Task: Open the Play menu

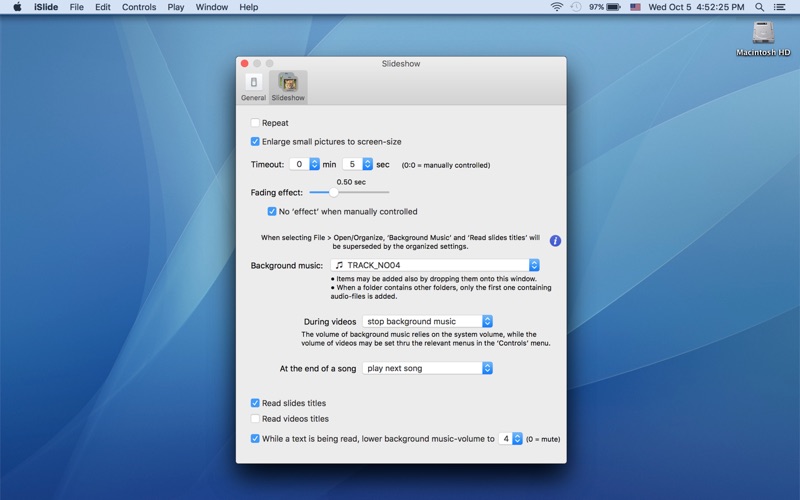Action: (x=176, y=7)
